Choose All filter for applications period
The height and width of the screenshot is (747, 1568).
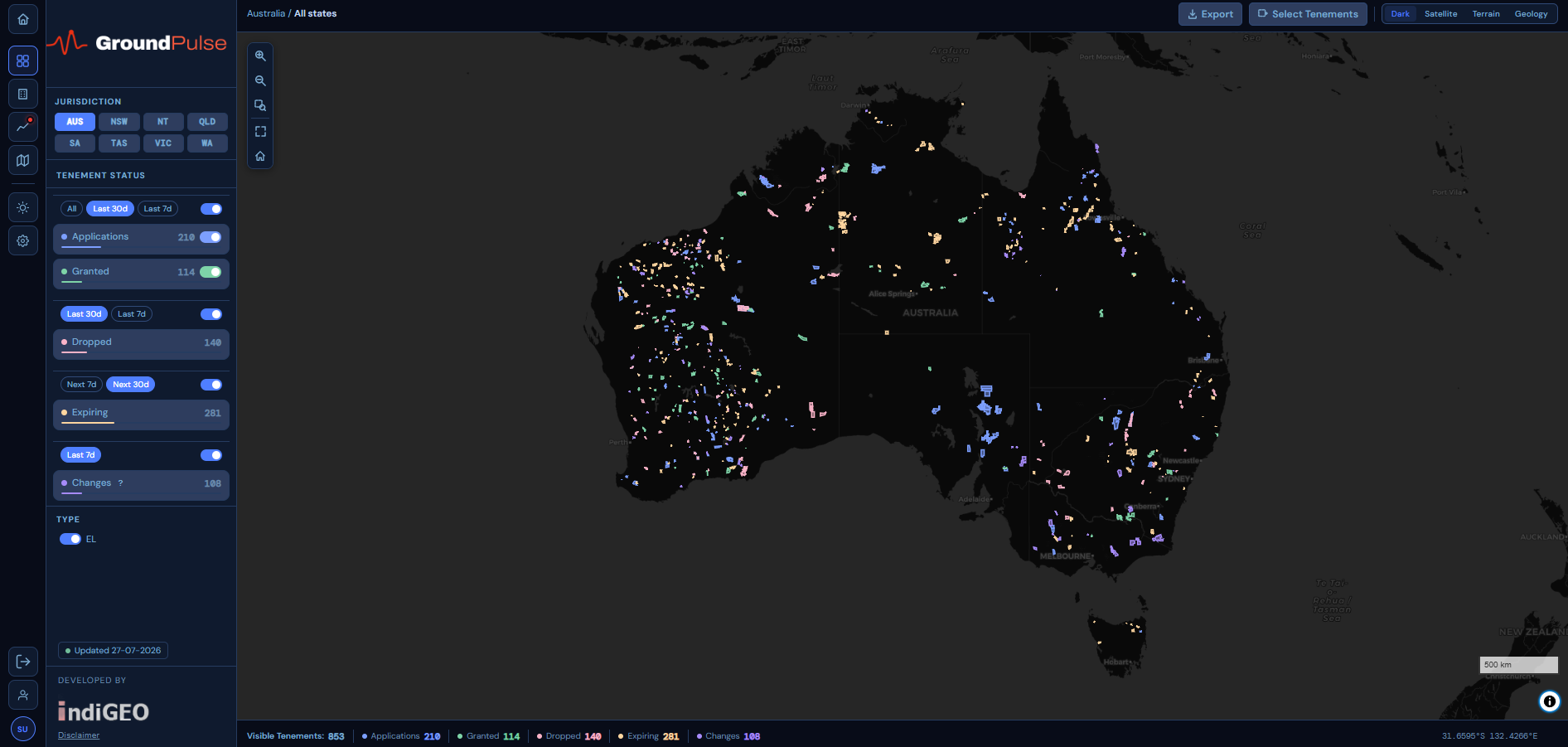coord(71,209)
